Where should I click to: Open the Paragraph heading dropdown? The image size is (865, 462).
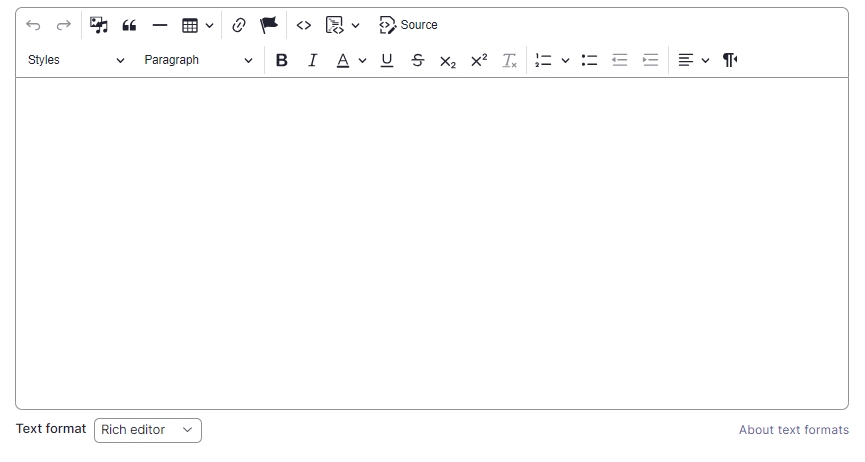[198, 60]
